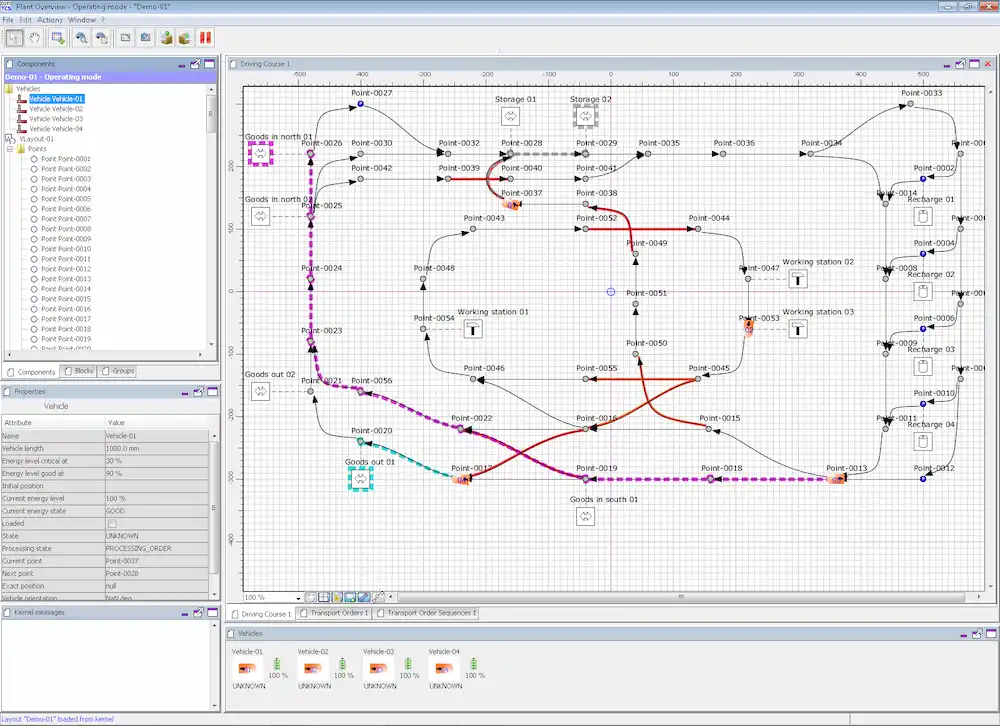Click the create transport order icon
Screen dimensions: 1000x726
point(166,38)
